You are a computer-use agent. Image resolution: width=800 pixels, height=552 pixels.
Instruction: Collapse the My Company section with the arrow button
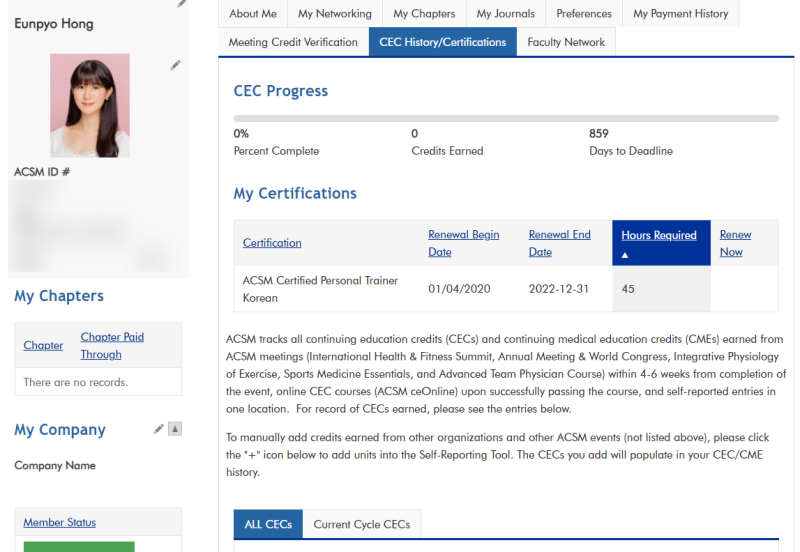point(175,429)
